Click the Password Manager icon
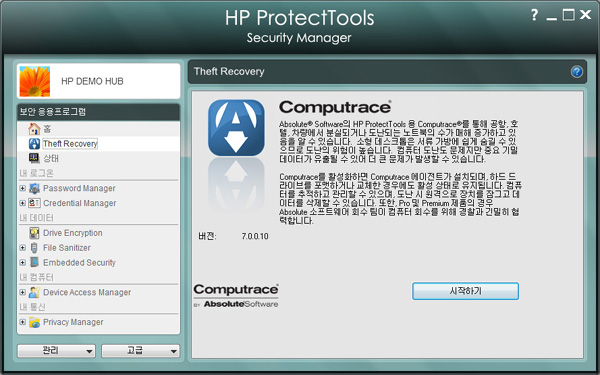The image size is (600, 375). pos(34,188)
